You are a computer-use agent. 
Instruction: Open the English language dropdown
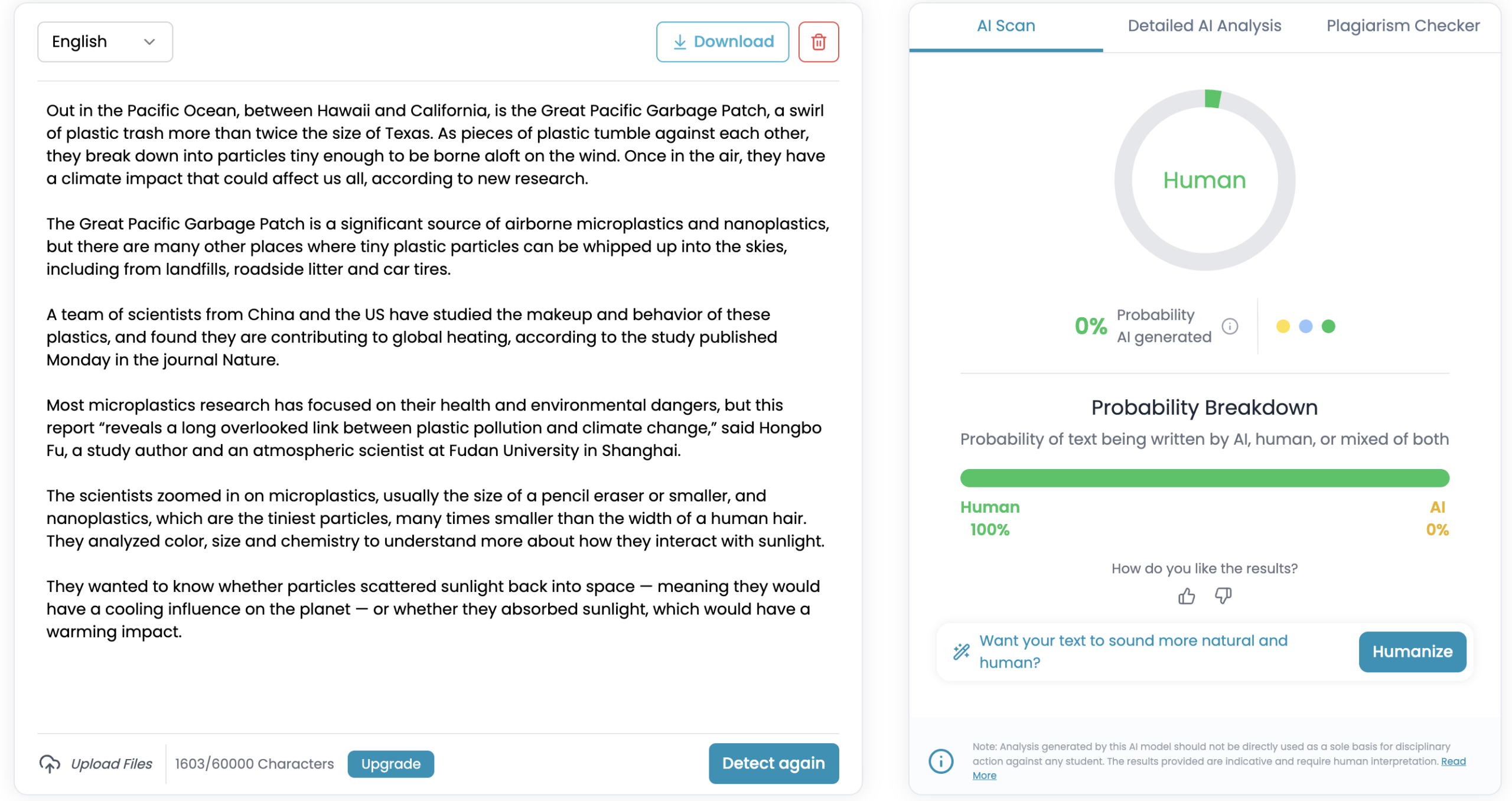105,42
